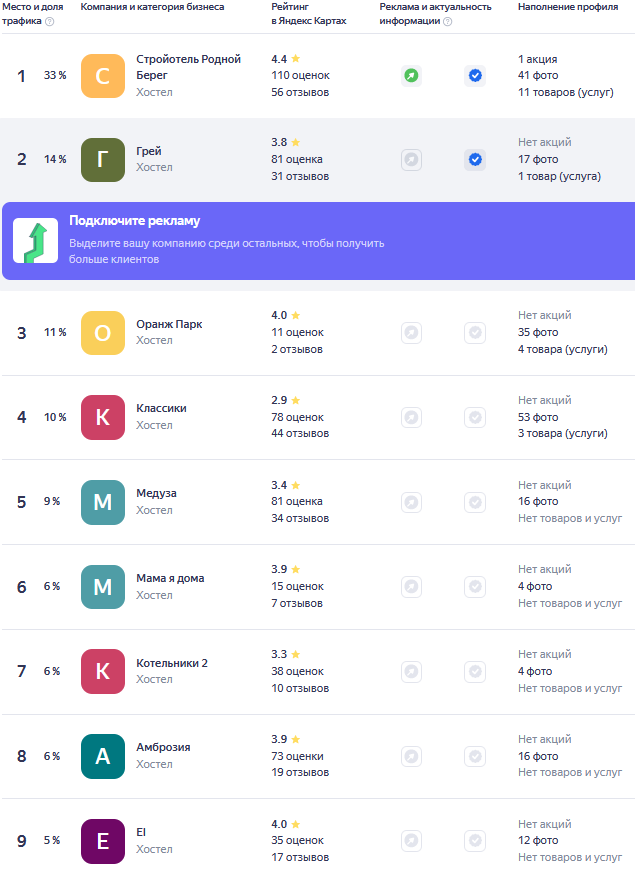
Task: Click '53 фото' in Классики row
Action: coord(538,417)
